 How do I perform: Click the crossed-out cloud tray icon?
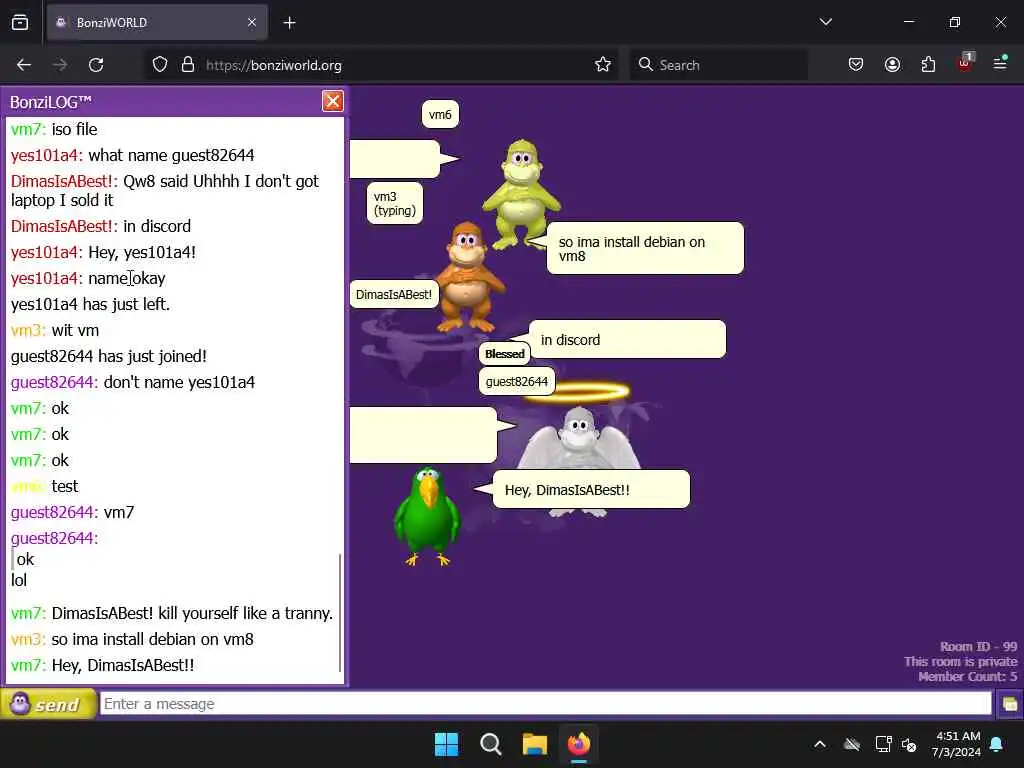coord(852,744)
